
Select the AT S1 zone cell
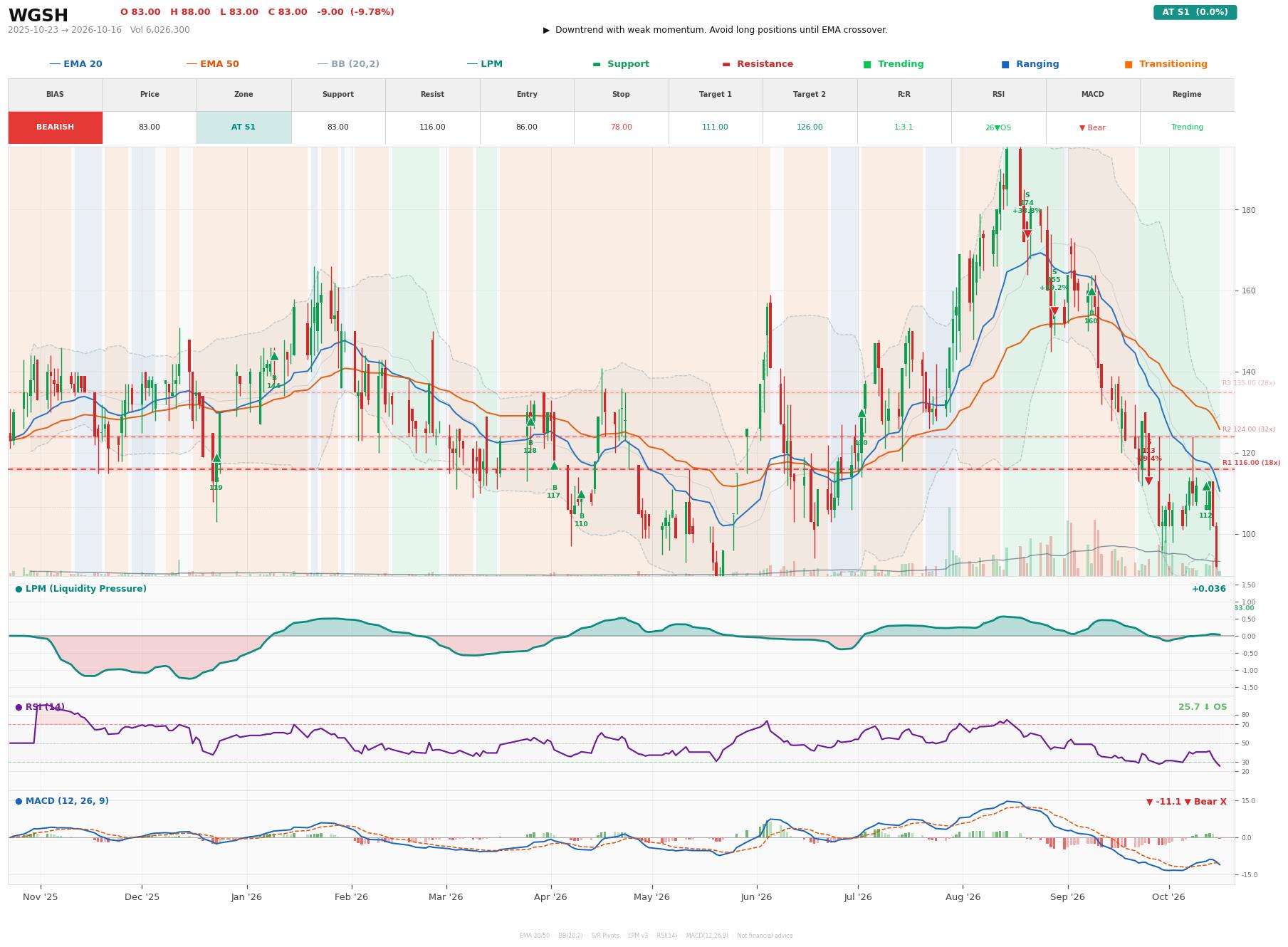click(x=244, y=127)
